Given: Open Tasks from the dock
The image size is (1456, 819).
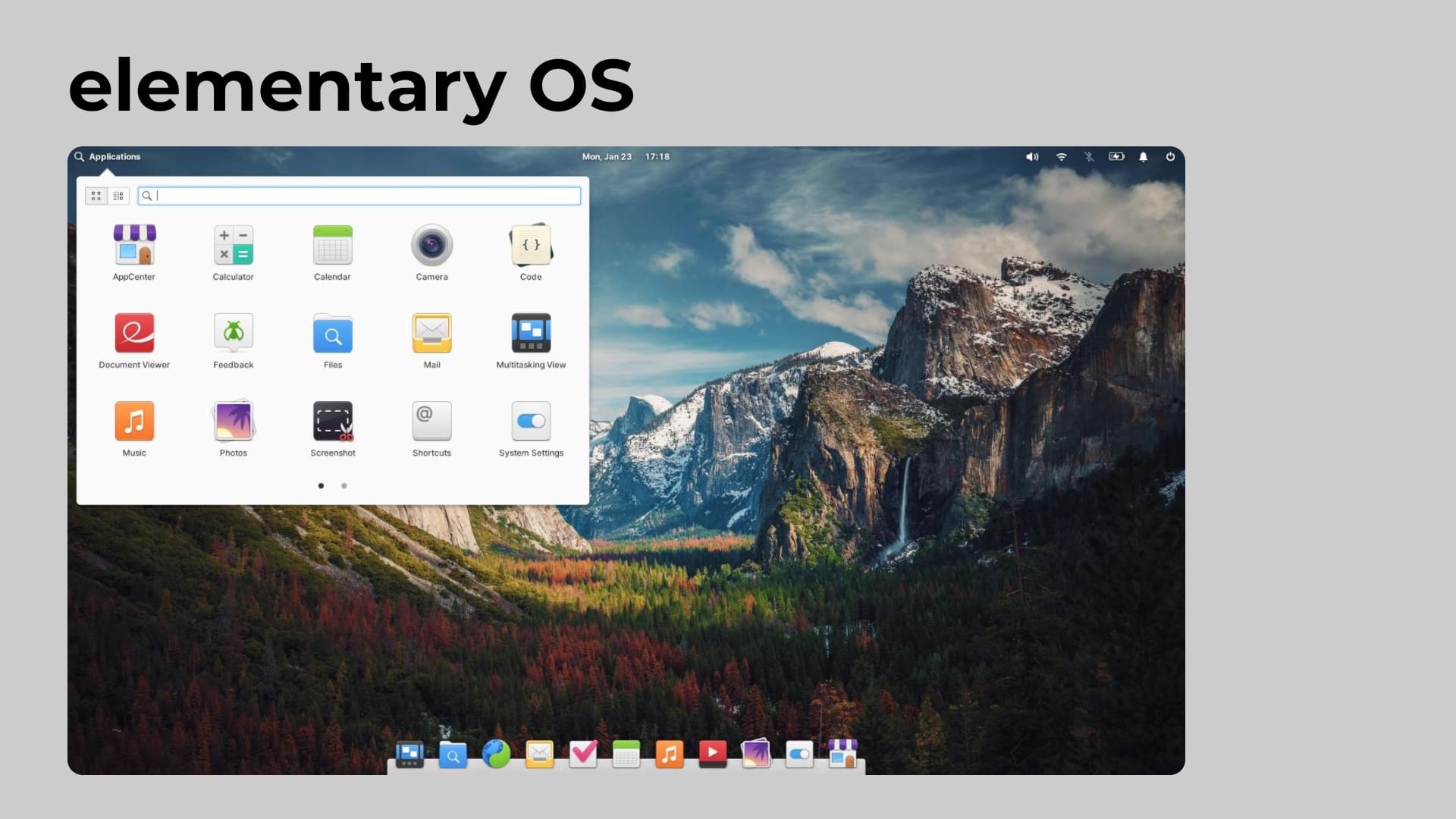Looking at the screenshot, I should point(583,754).
